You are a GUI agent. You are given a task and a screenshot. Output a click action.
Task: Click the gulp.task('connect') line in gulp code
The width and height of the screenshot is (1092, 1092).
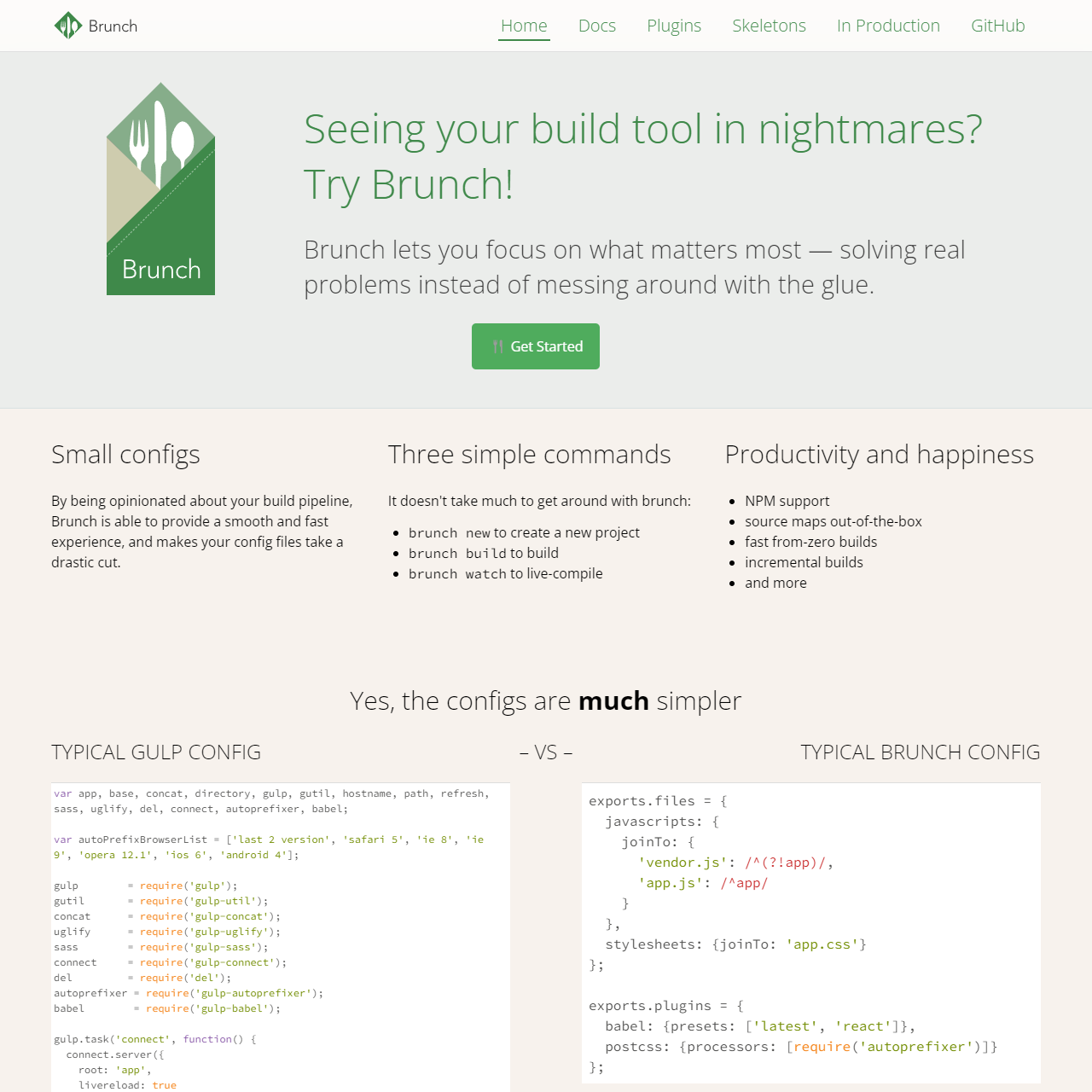[155, 1039]
